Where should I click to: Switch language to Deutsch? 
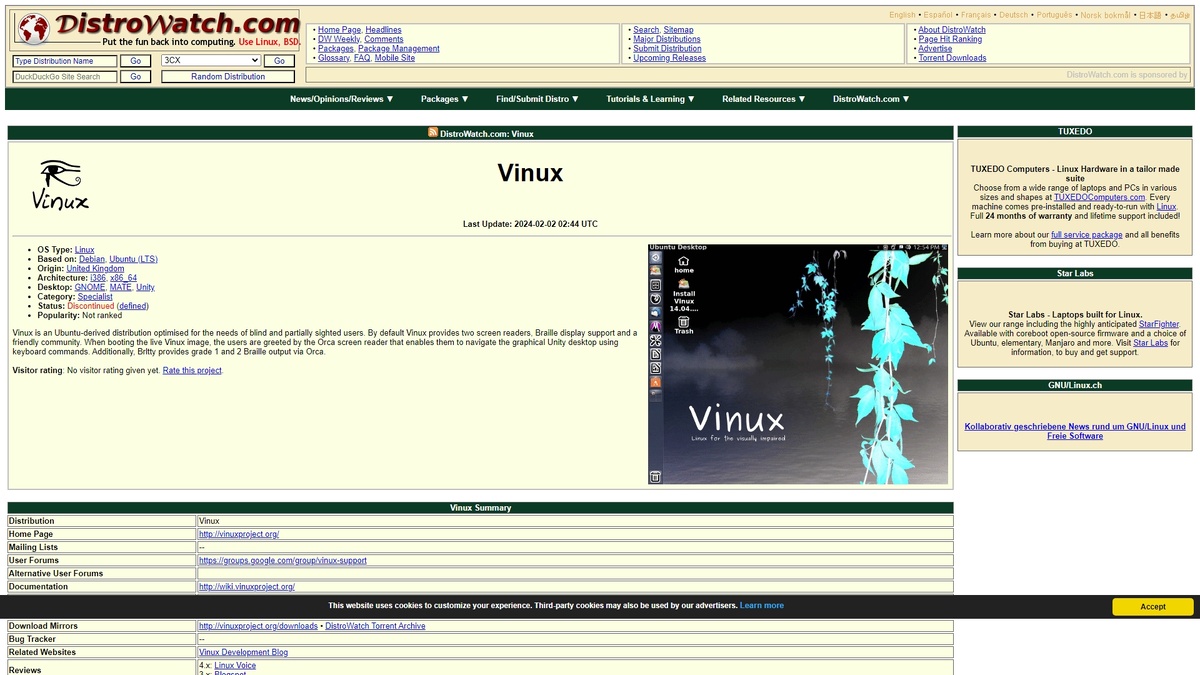[x=1013, y=15]
